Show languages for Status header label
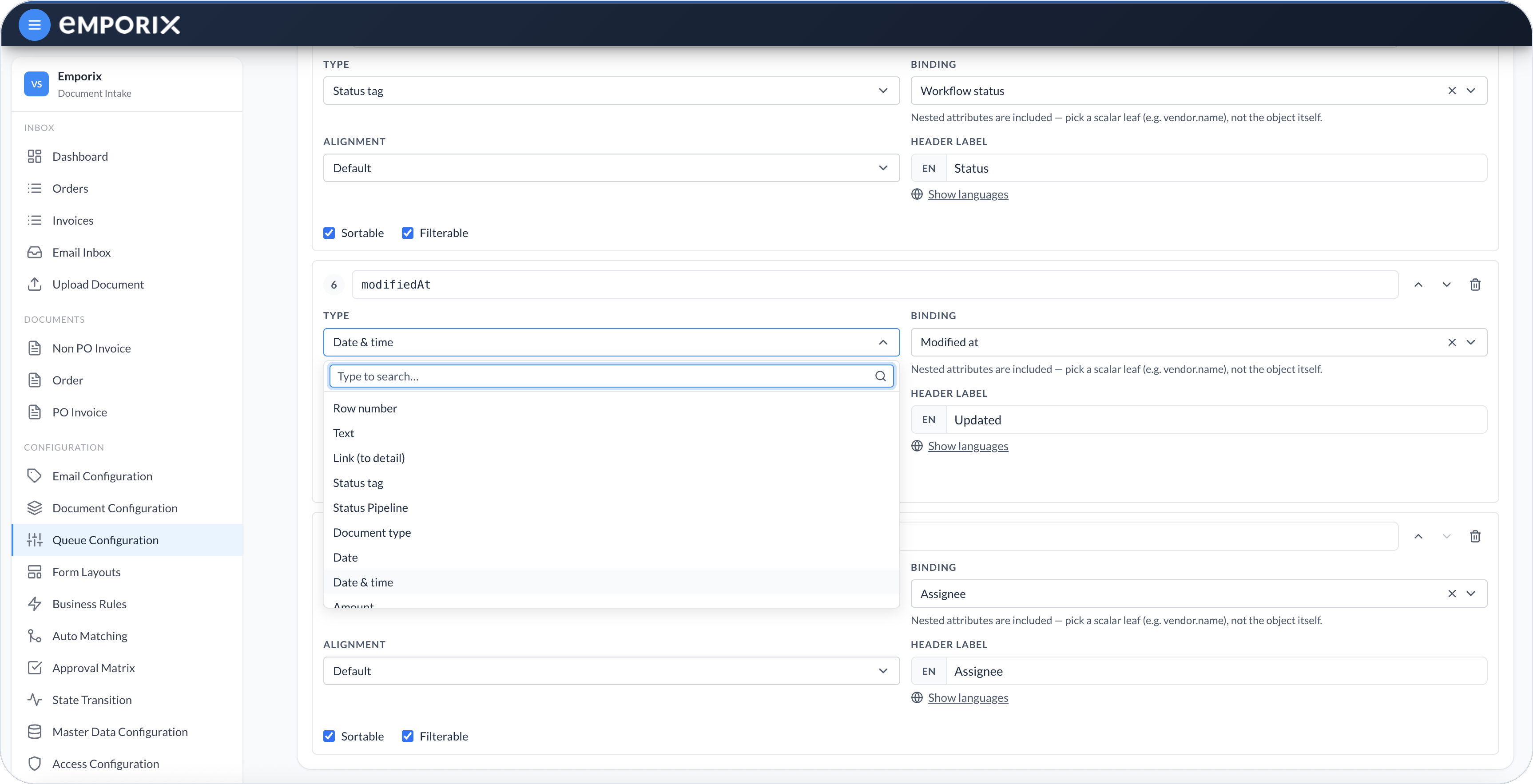The image size is (1533, 784). (968, 194)
